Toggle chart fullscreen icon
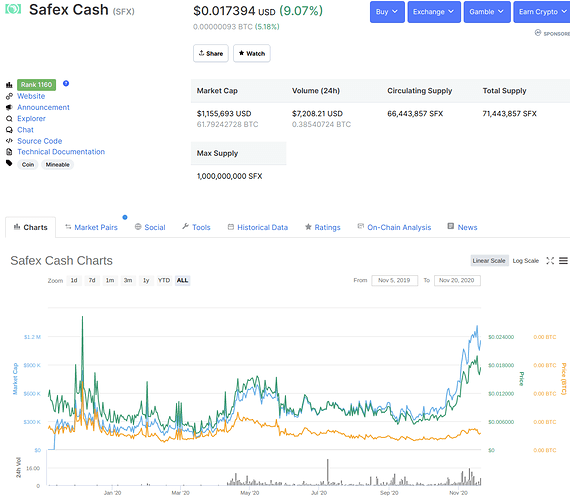This screenshot has height=500, width=570. coord(550,261)
